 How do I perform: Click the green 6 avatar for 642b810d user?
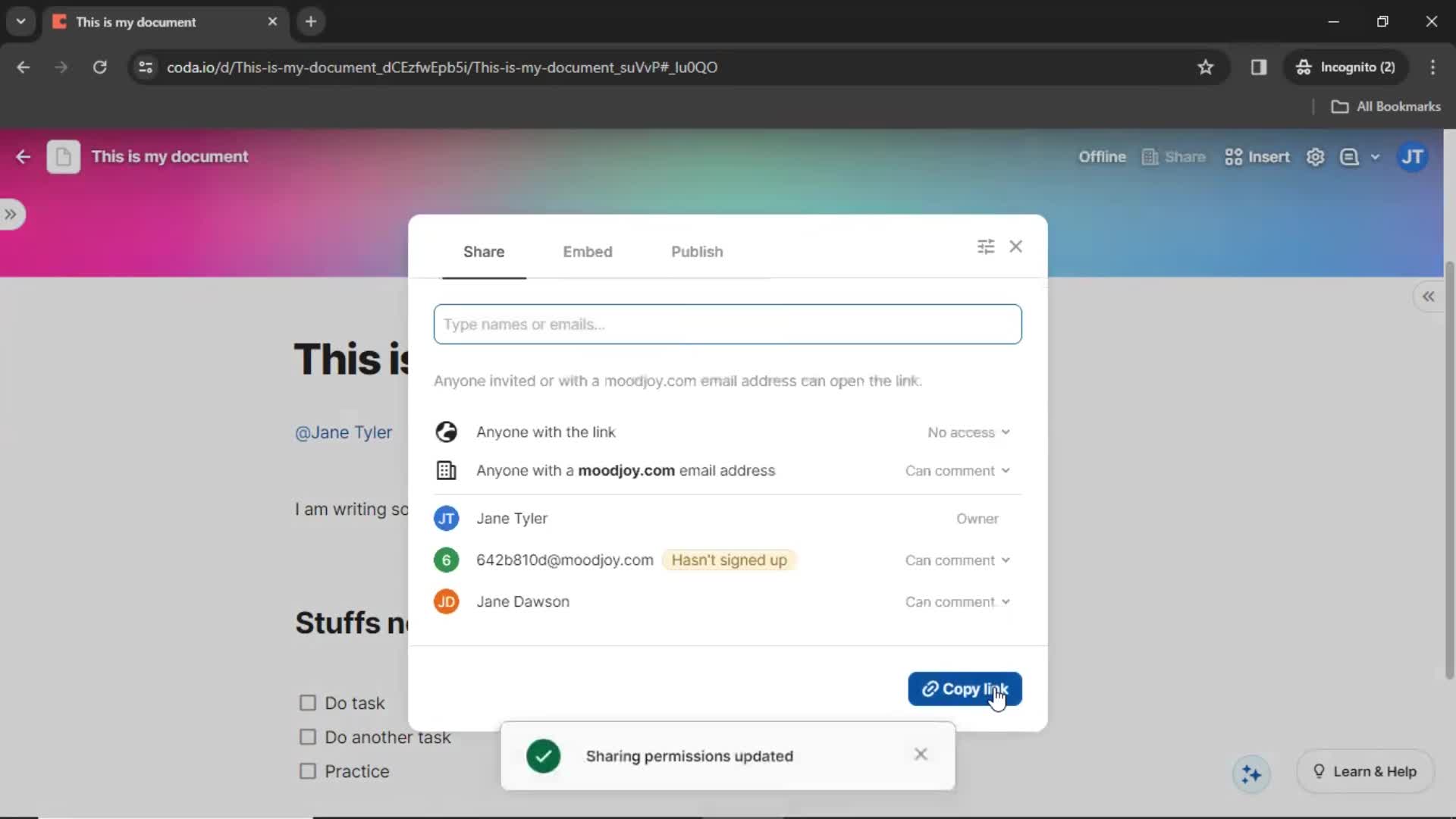[x=446, y=560]
